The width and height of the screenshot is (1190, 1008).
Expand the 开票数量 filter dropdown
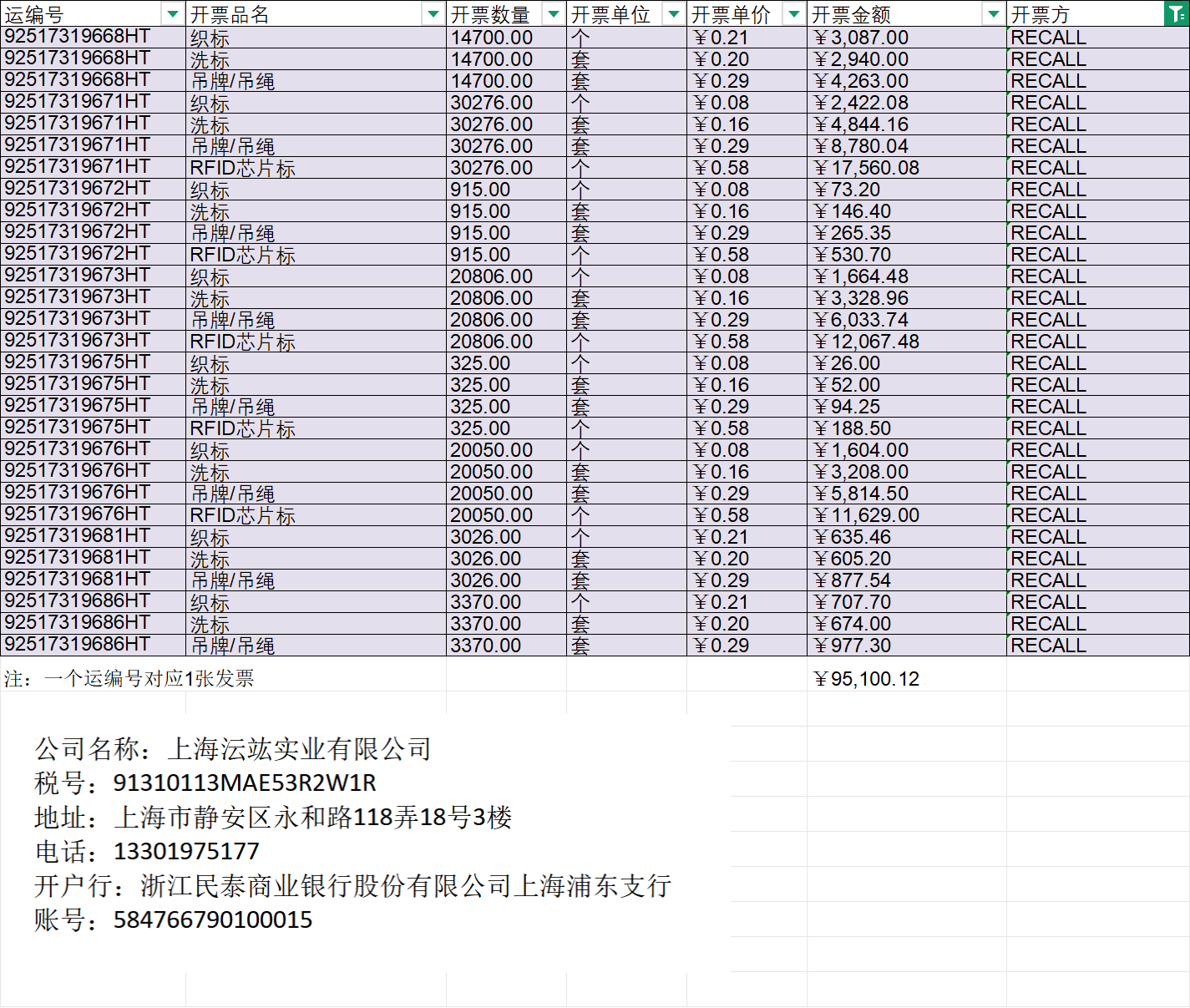click(553, 13)
